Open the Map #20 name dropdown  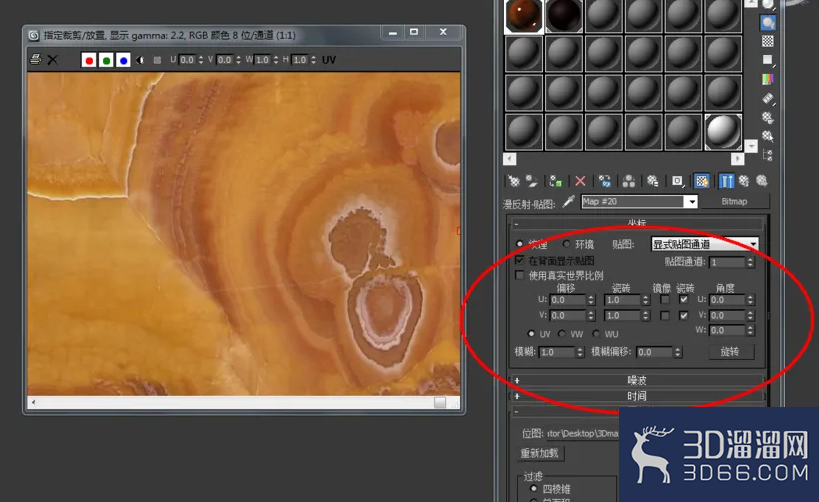click(x=692, y=202)
